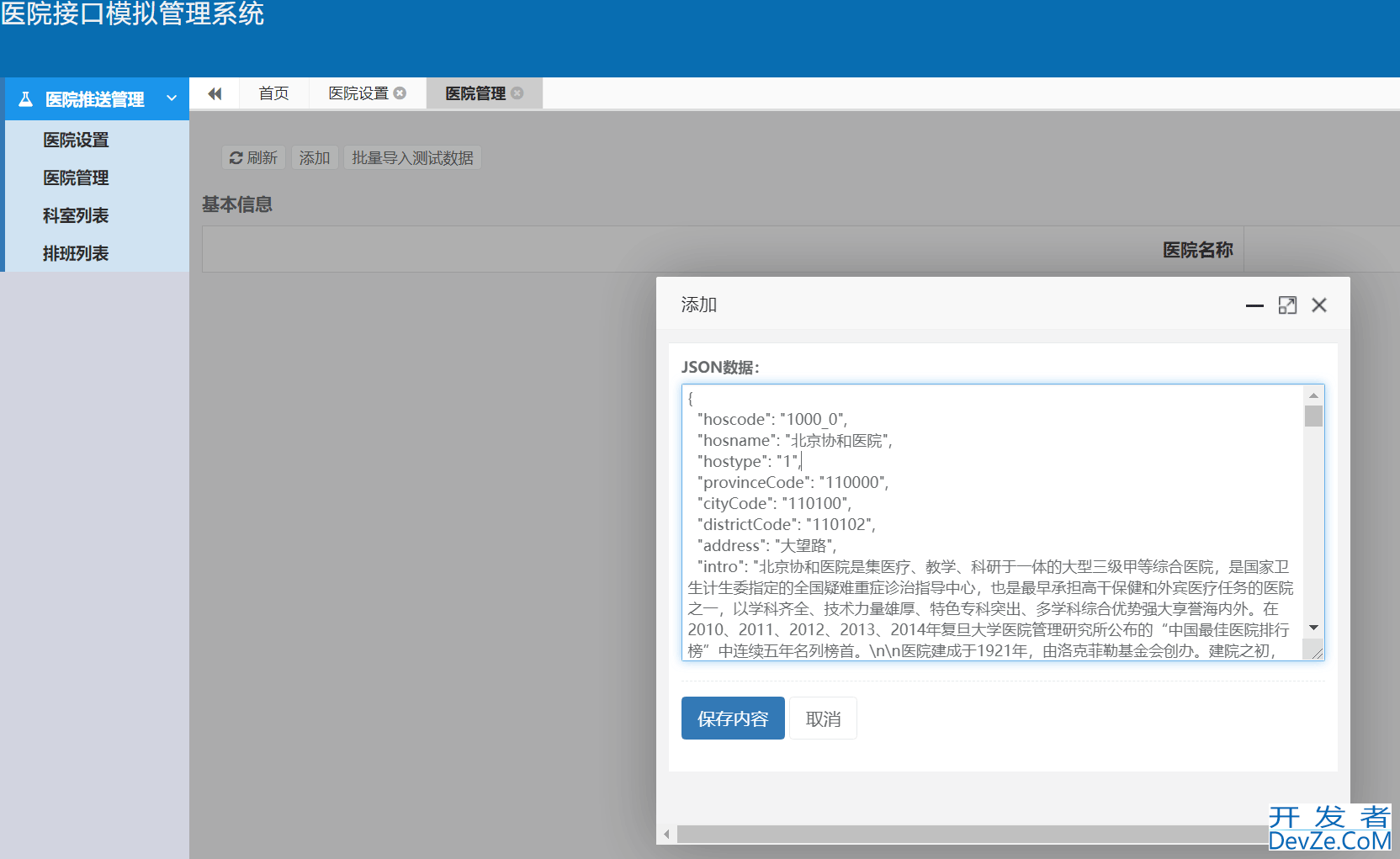This screenshot has width=1400, height=859.
Task: Close the 添加 dialog
Action: [1319, 305]
